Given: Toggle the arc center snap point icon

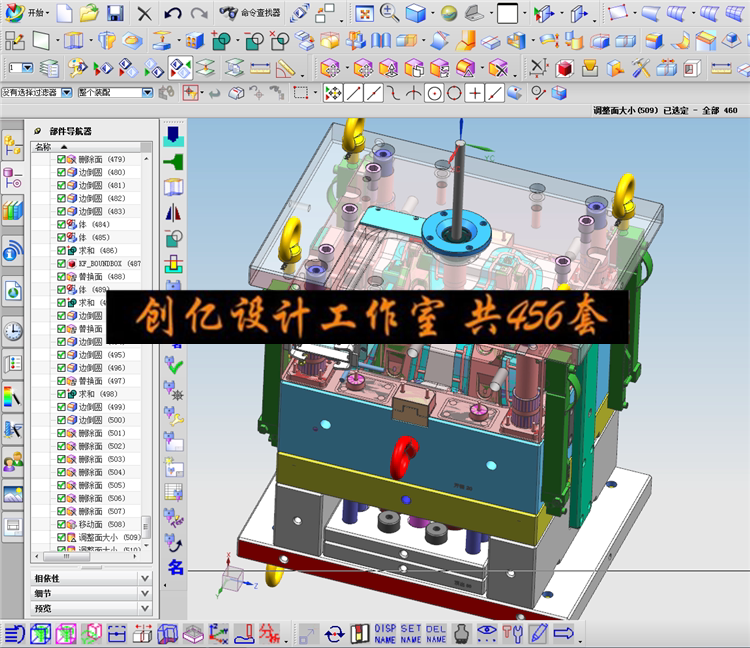Looking at the screenshot, I should tap(434, 93).
